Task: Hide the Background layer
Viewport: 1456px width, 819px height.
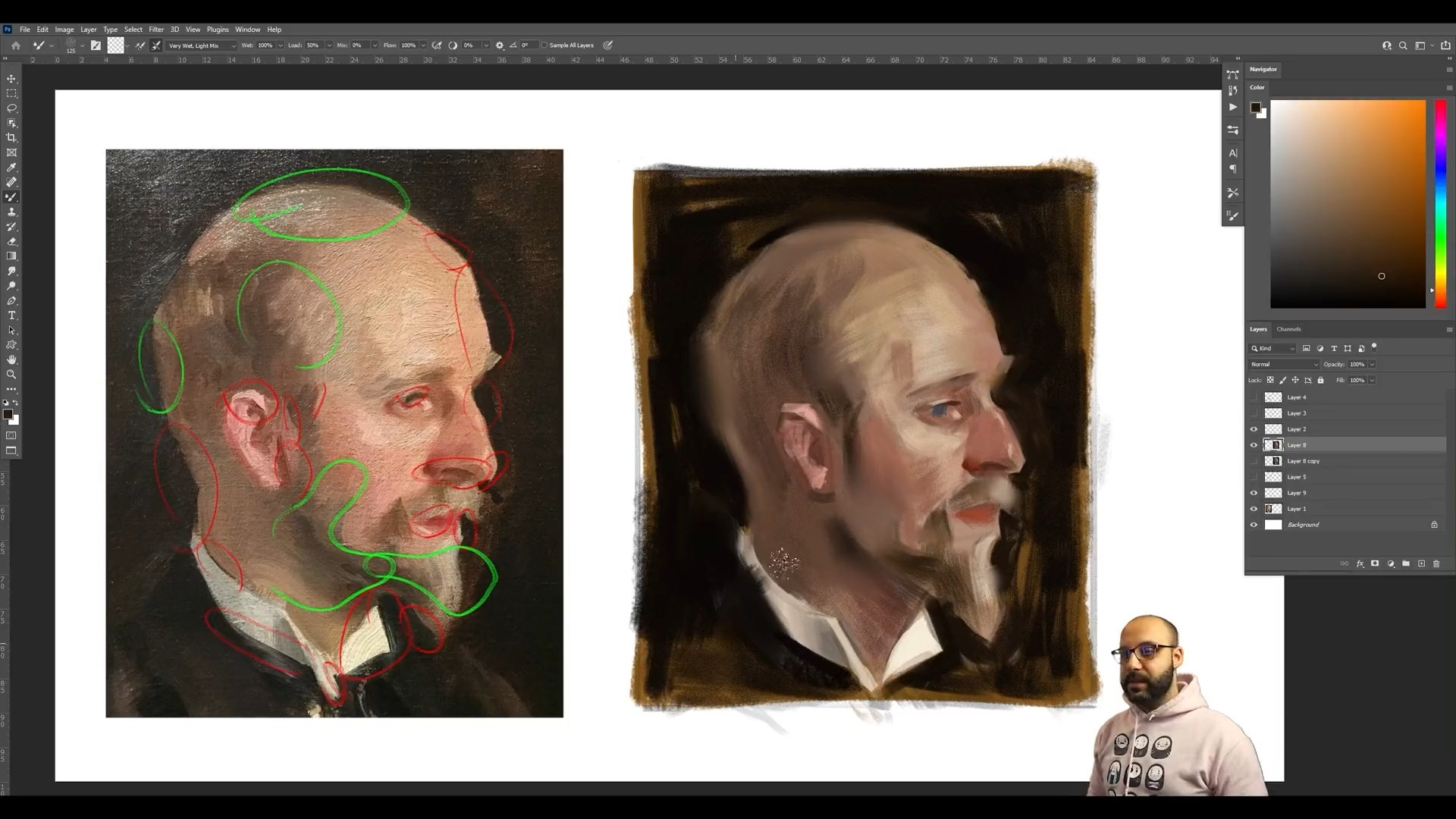Action: click(1254, 525)
